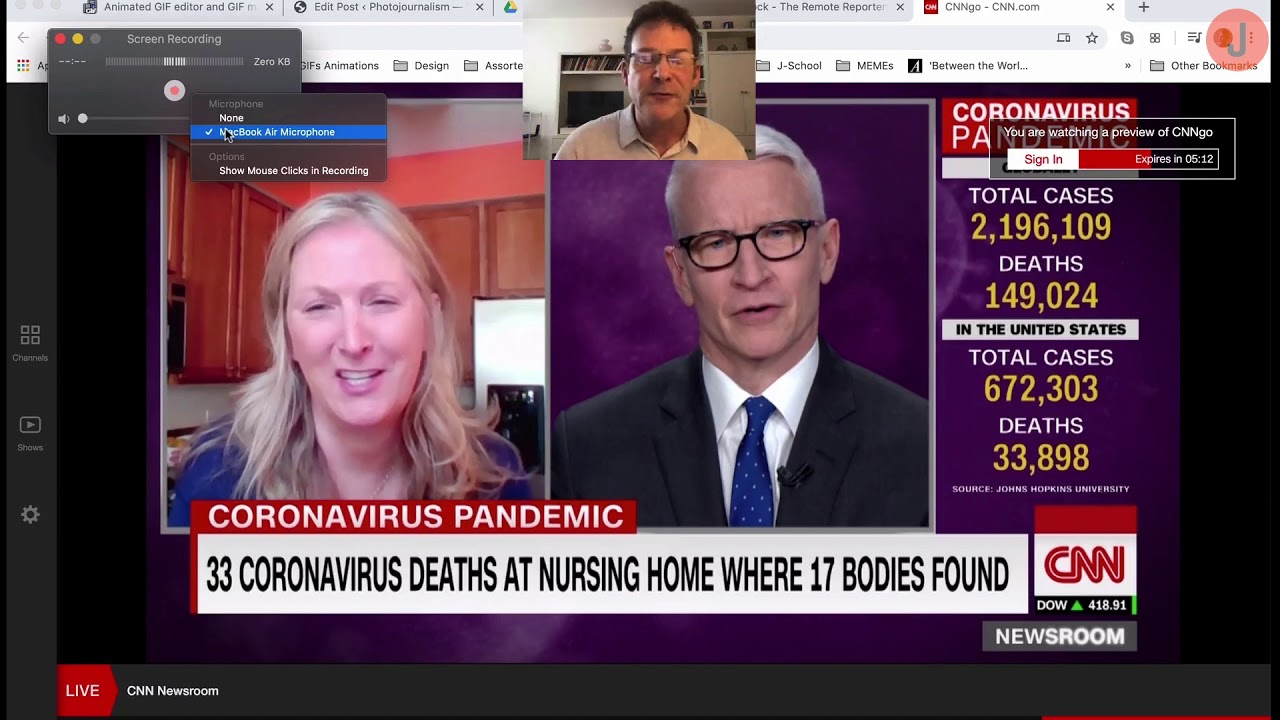Open the Shows icon in CNNgo sidebar
The width and height of the screenshot is (1280, 720).
click(x=30, y=434)
